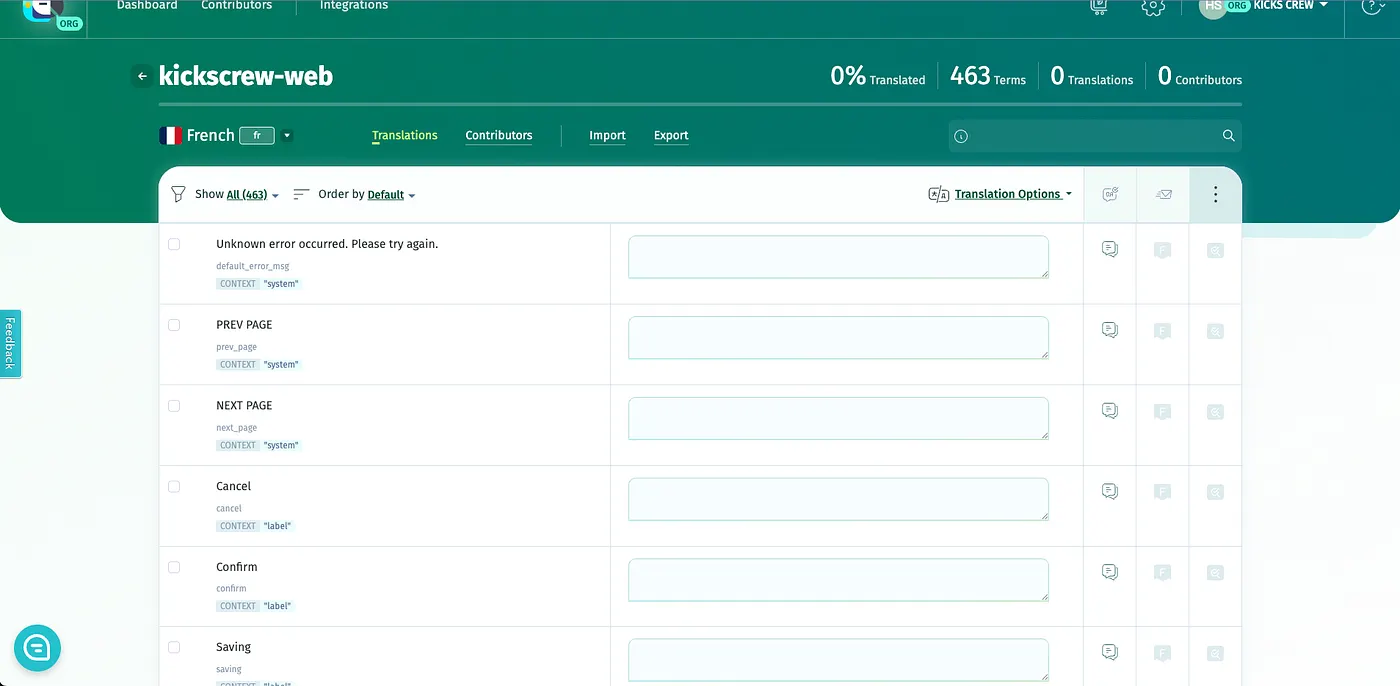This screenshot has width=1400, height=686.
Task: Click translation box for PREV PAGE
Action: (838, 338)
